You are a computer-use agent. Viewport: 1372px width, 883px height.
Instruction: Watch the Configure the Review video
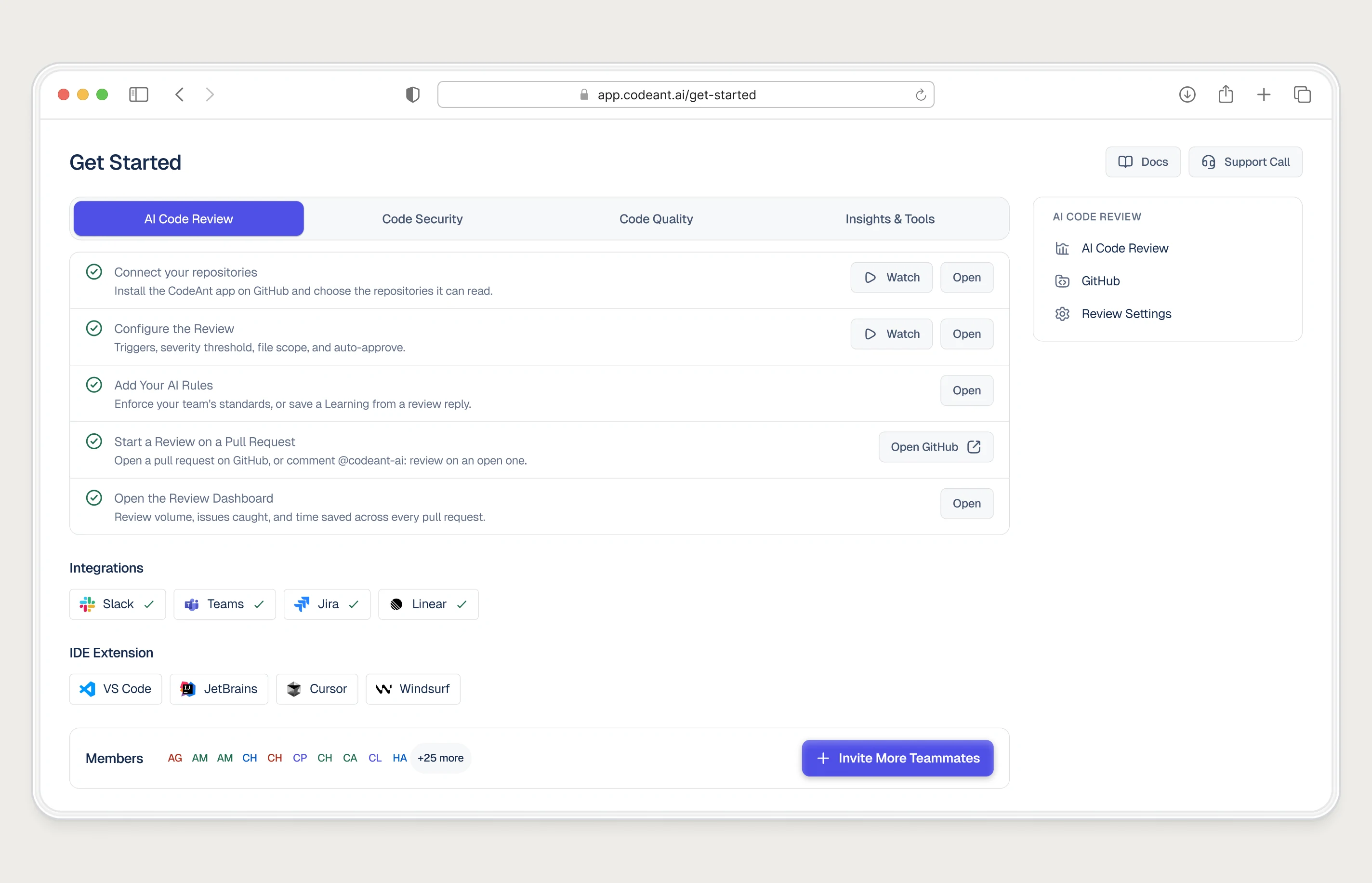tap(891, 334)
